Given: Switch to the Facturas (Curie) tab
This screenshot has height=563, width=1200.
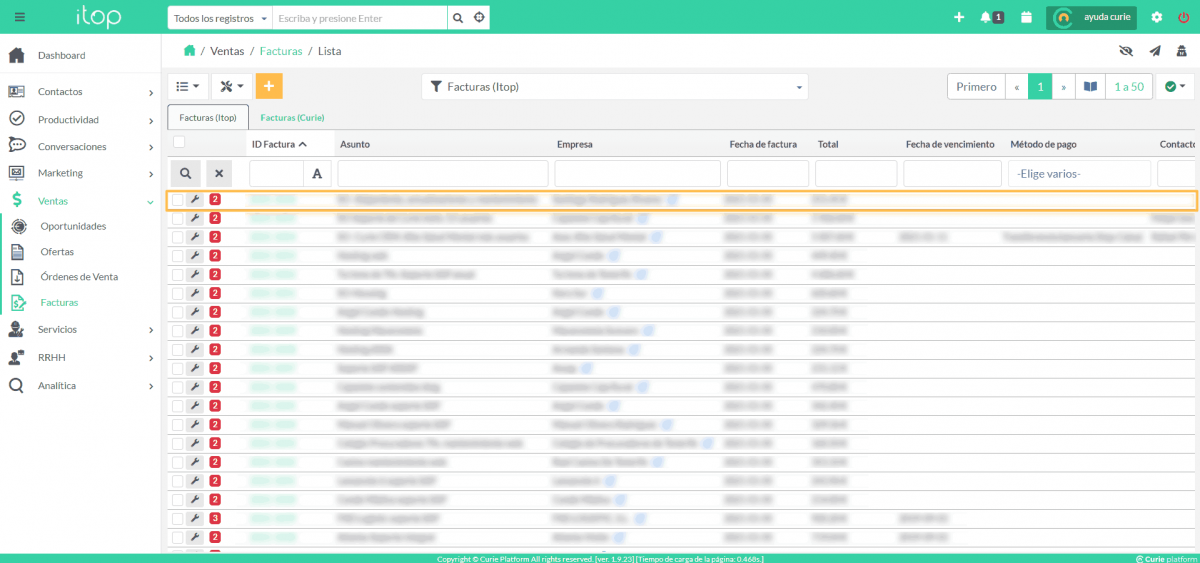Looking at the screenshot, I should (x=292, y=117).
